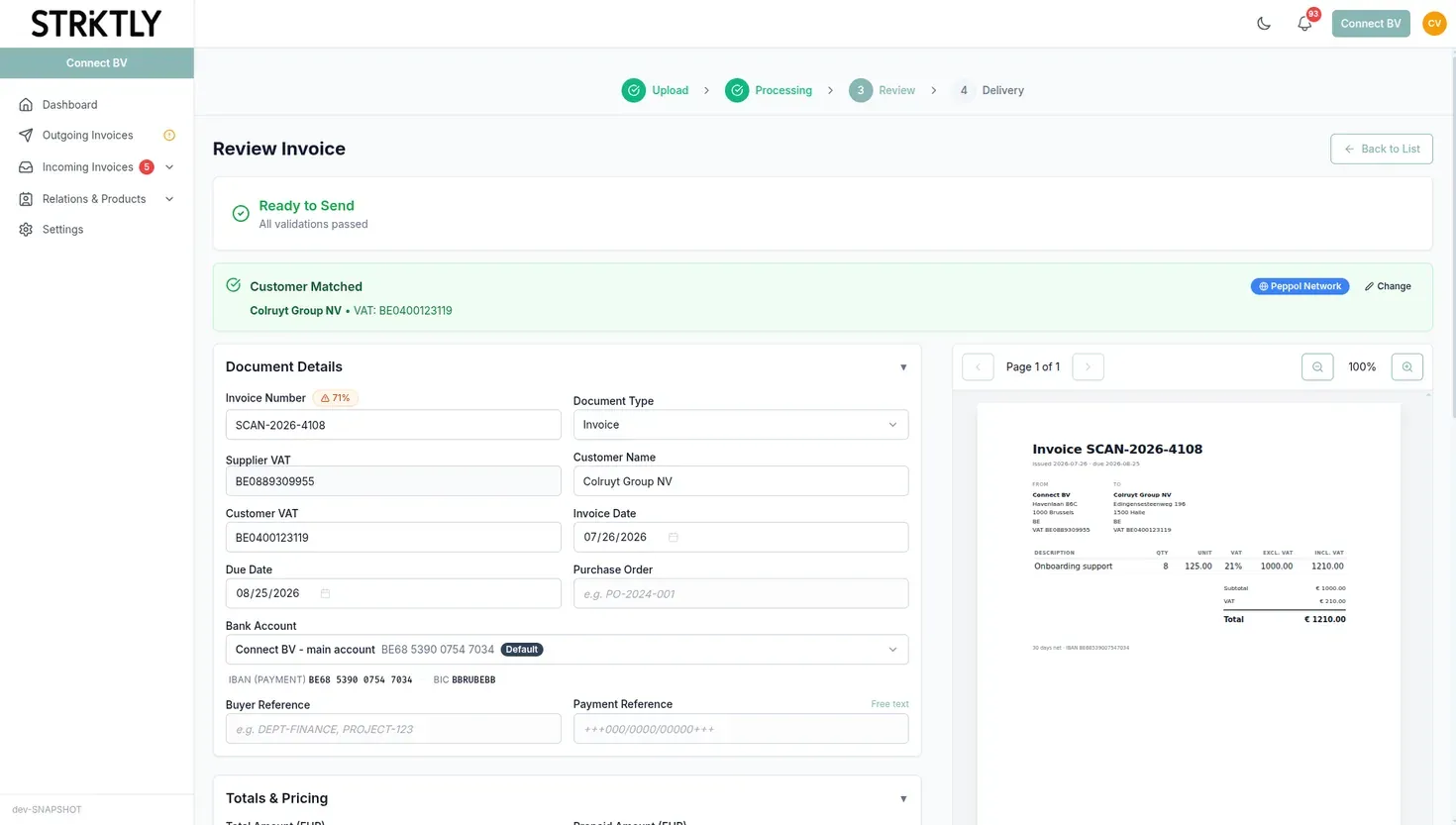Click the Connect BV header button
The width and height of the screenshot is (1456, 825).
pyautogui.click(x=1371, y=24)
